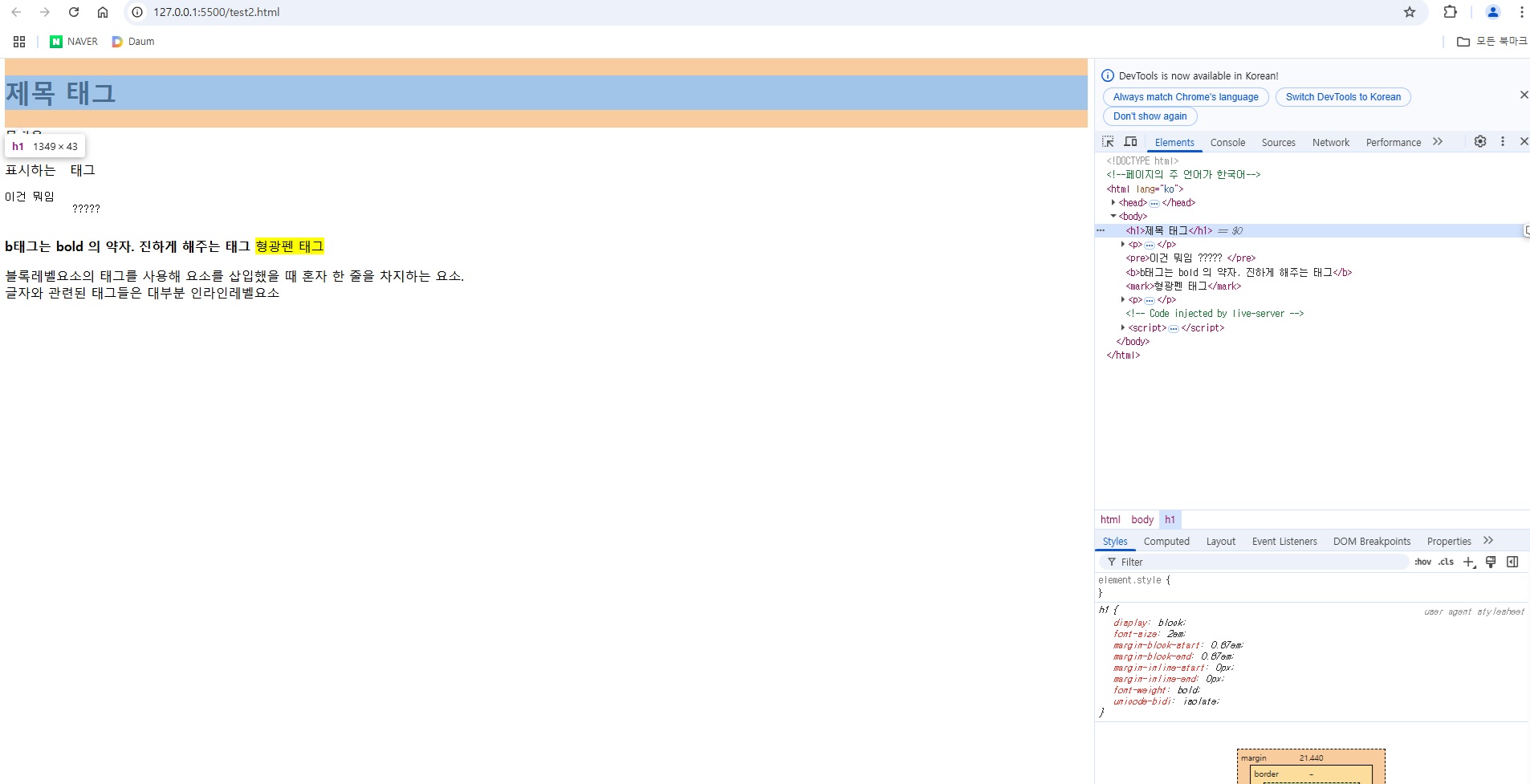Open the DOM Breakpoints tab
Screen dimensions: 1530x784
coord(1372,542)
